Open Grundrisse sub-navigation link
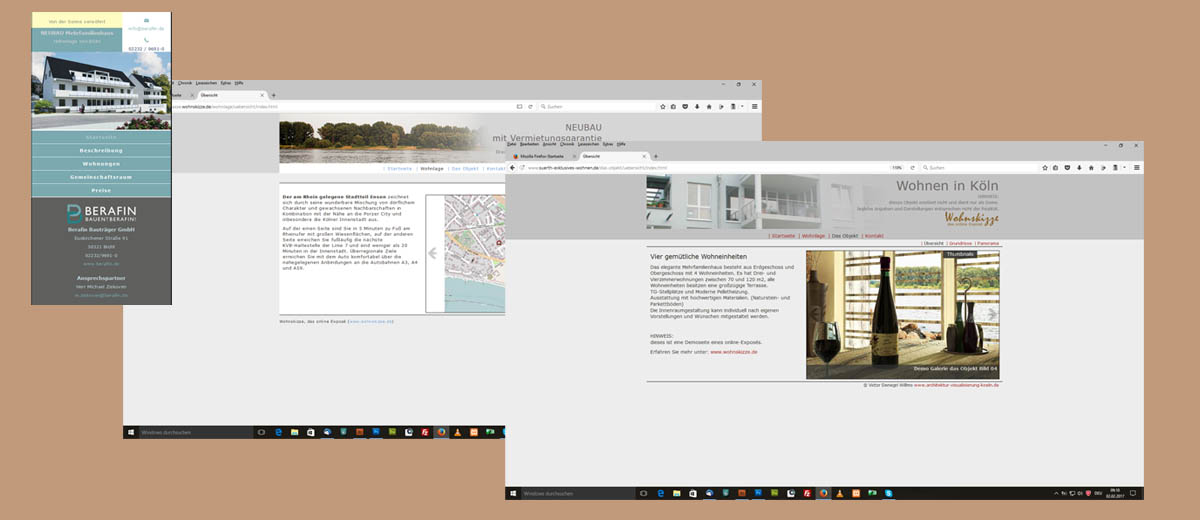Viewport: 1200px width, 520px height. pyautogui.click(x=960, y=243)
